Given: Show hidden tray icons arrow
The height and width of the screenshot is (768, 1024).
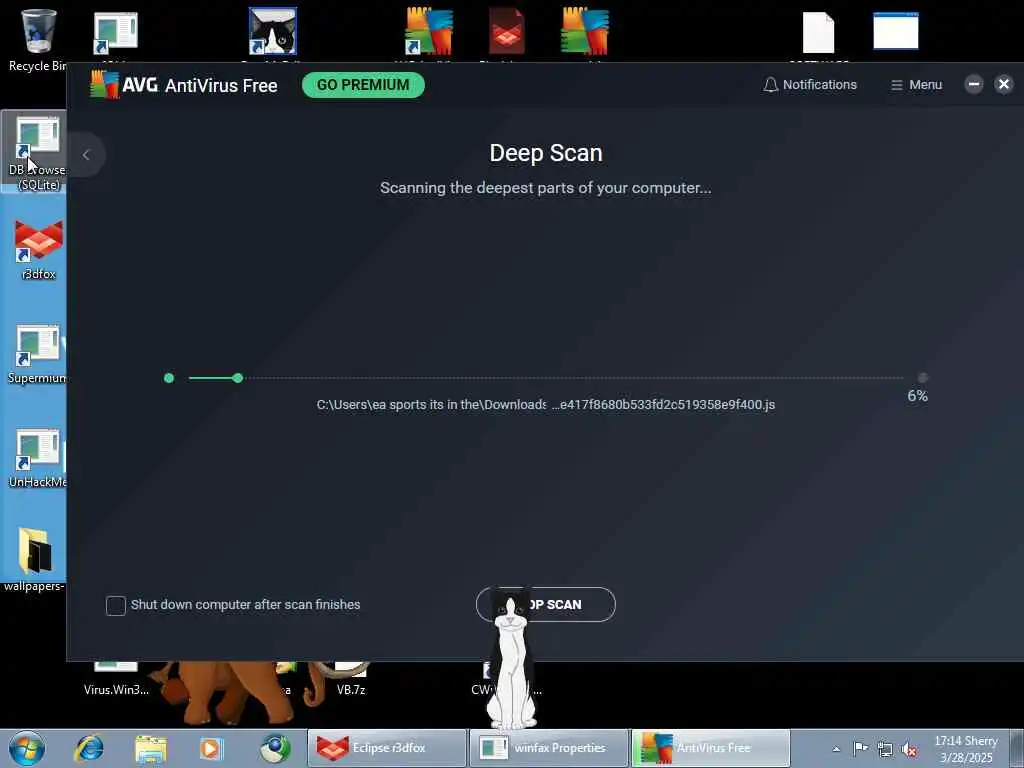Looking at the screenshot, I should [836, 749].
